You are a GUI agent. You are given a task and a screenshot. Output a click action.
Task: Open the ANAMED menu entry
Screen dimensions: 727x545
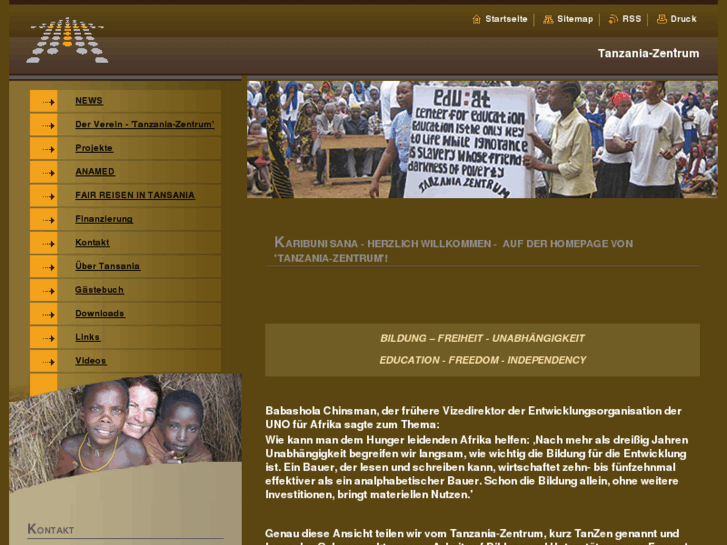pos(95,172)
